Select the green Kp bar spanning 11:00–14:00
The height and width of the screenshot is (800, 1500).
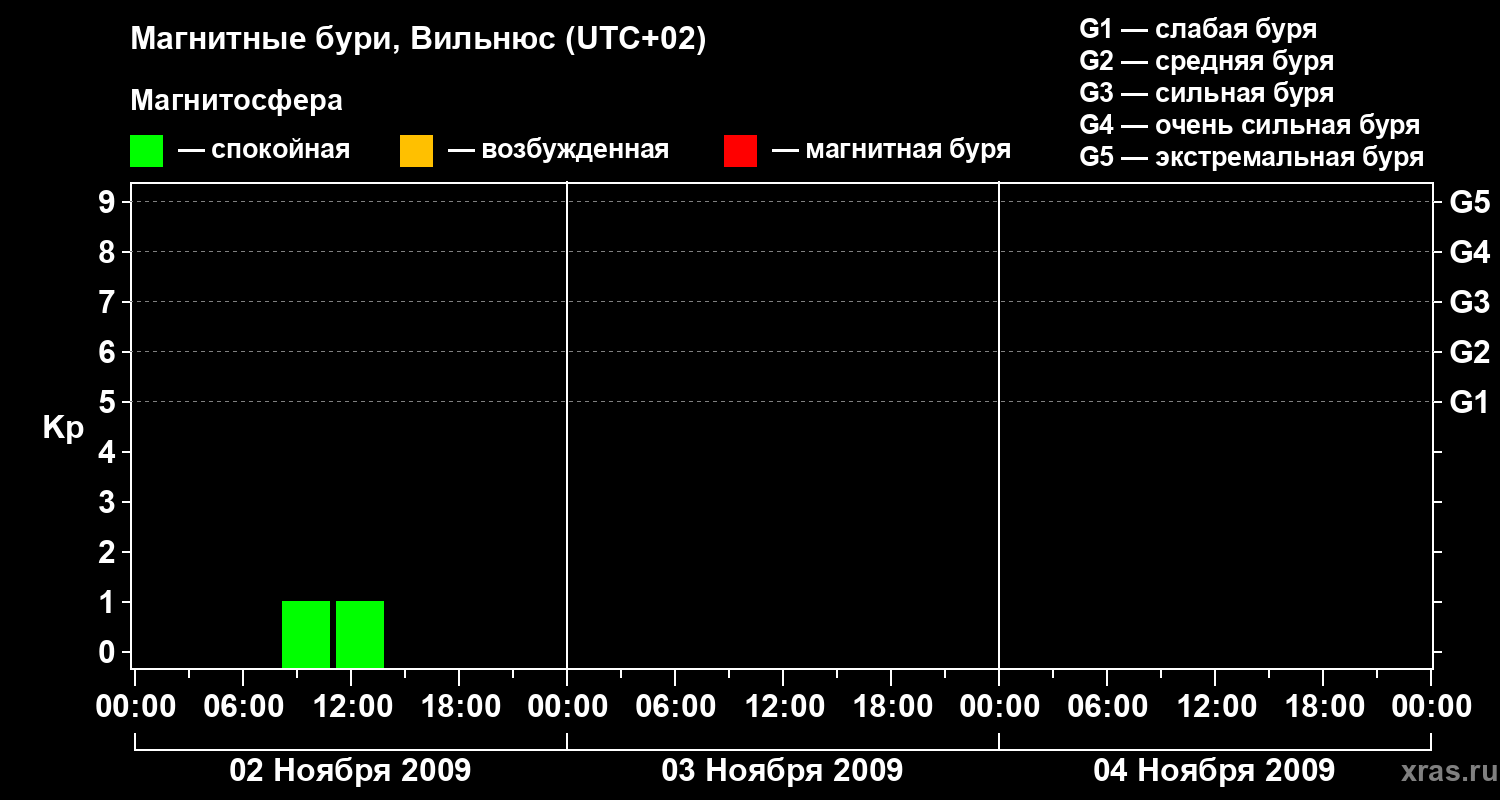pyautogui.click(x=360, y=634)
